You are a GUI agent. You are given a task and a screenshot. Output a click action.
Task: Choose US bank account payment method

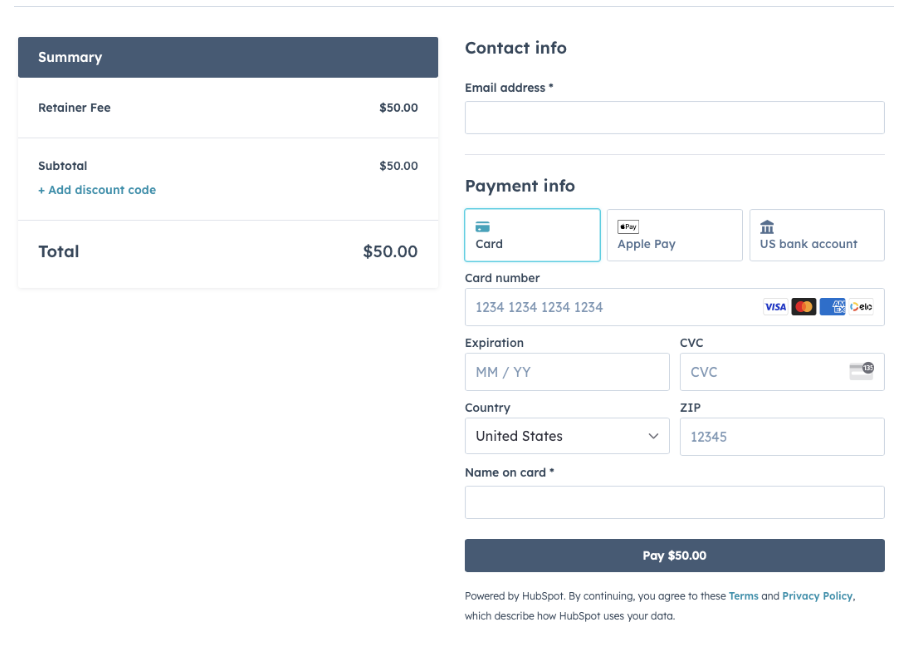[x=816, y=235]
